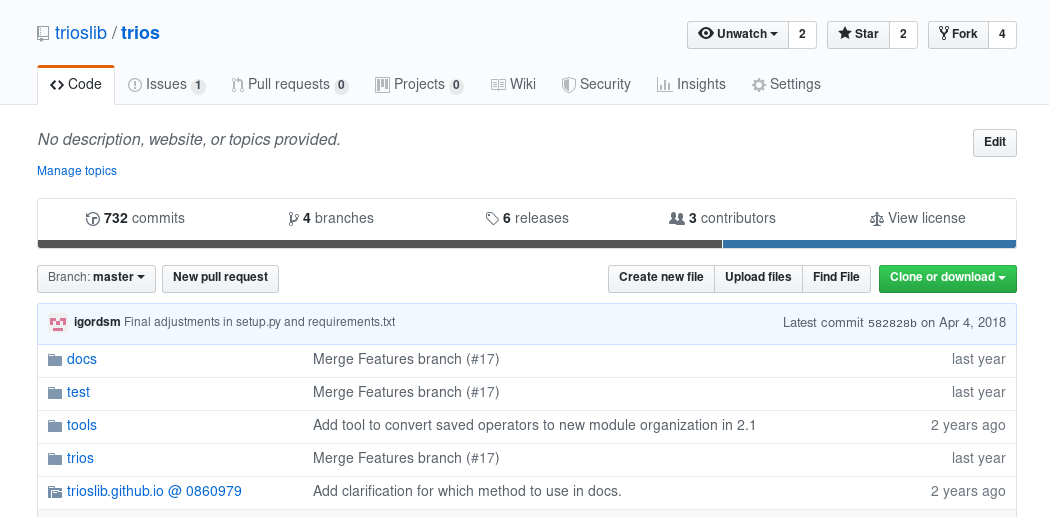This screenshot has width=1049, height=517.
Task: Open the tools folder
Action: coord(82,425)
